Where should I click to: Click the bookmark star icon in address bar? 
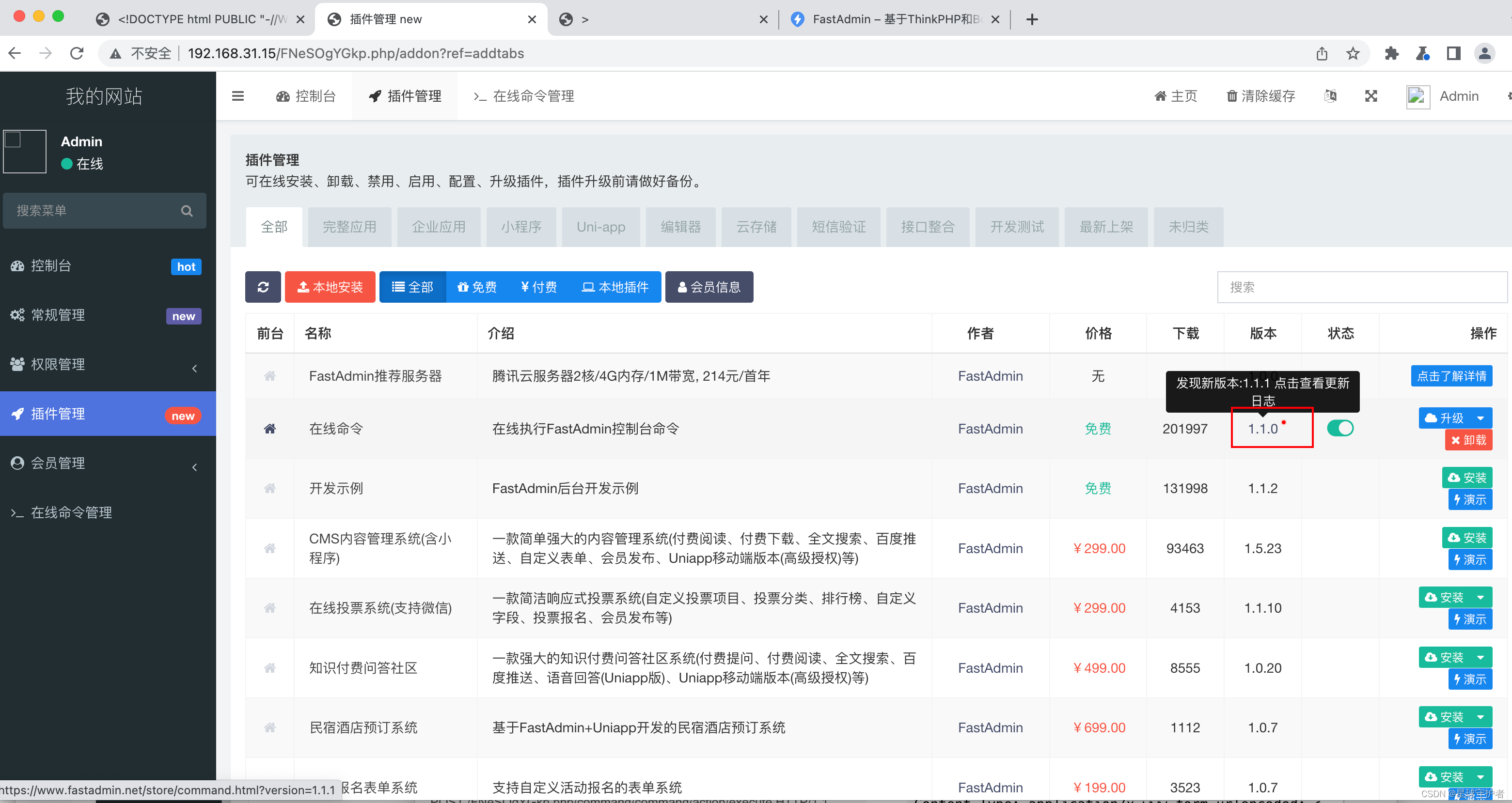coord(1353,53)
